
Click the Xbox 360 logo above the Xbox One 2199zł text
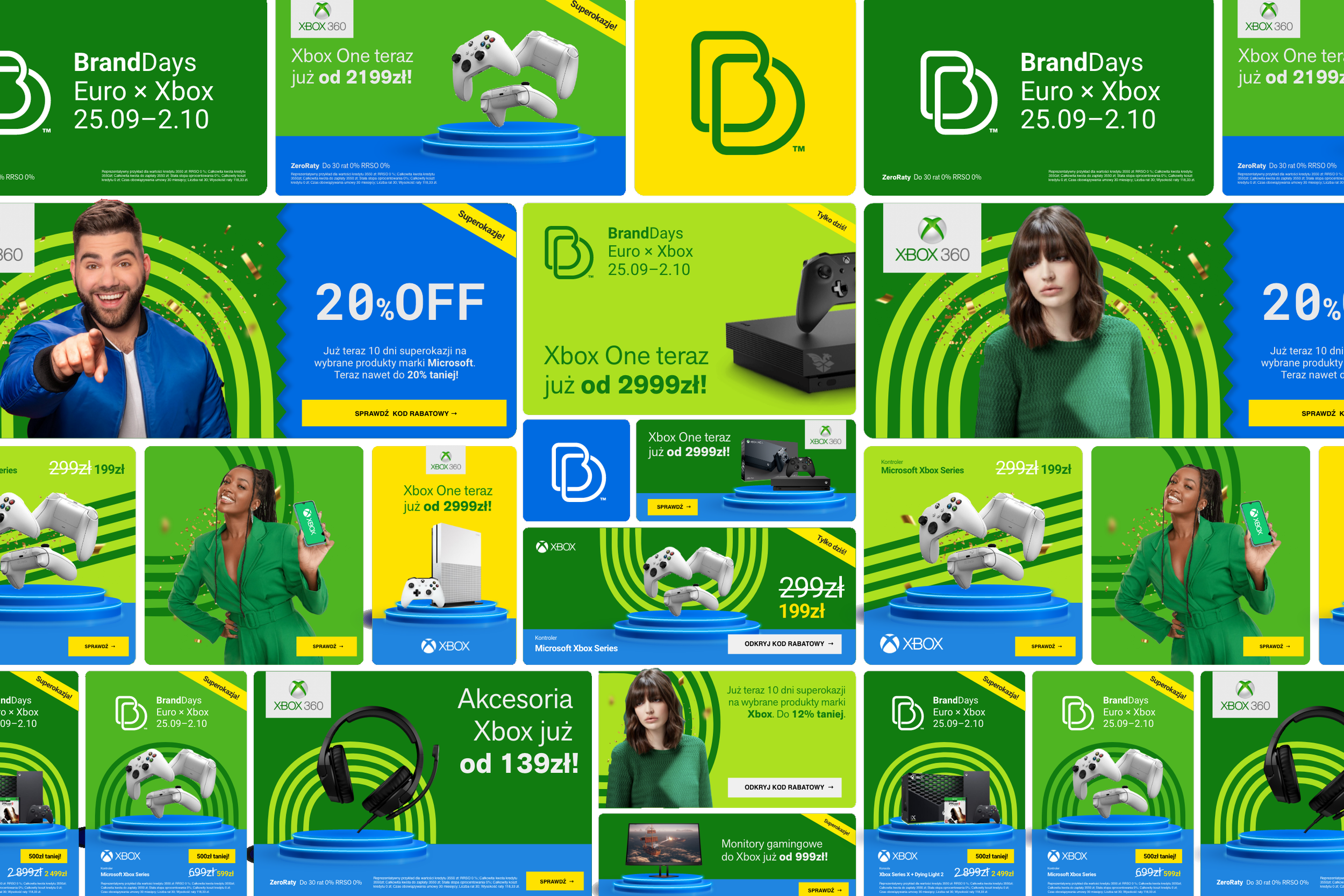322,18
